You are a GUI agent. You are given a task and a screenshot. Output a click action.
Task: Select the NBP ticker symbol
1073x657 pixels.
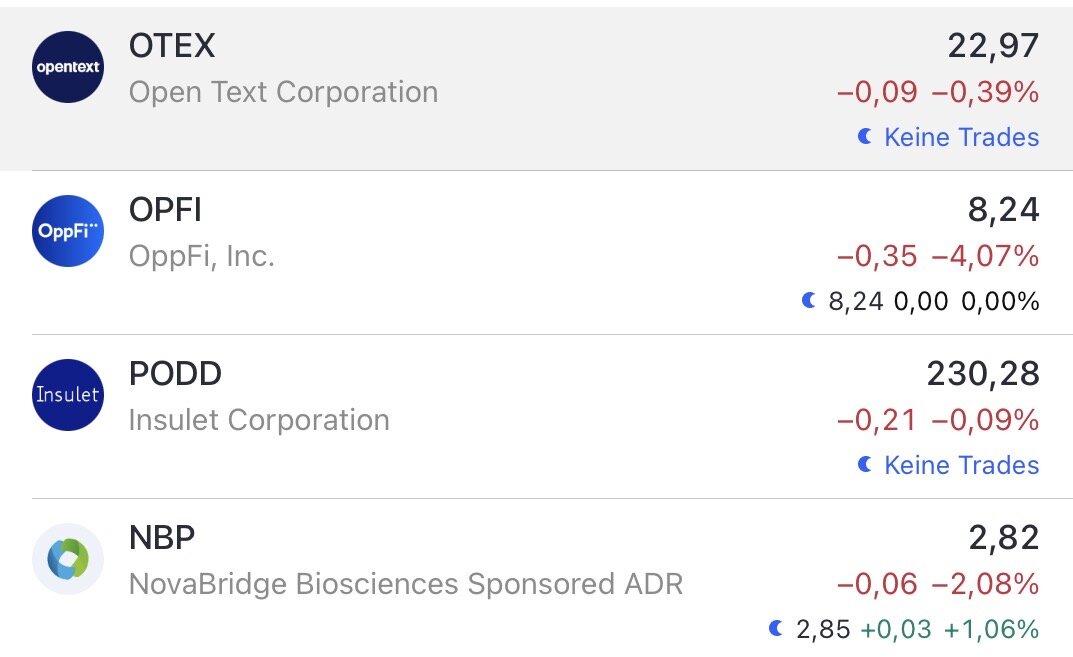162,538
